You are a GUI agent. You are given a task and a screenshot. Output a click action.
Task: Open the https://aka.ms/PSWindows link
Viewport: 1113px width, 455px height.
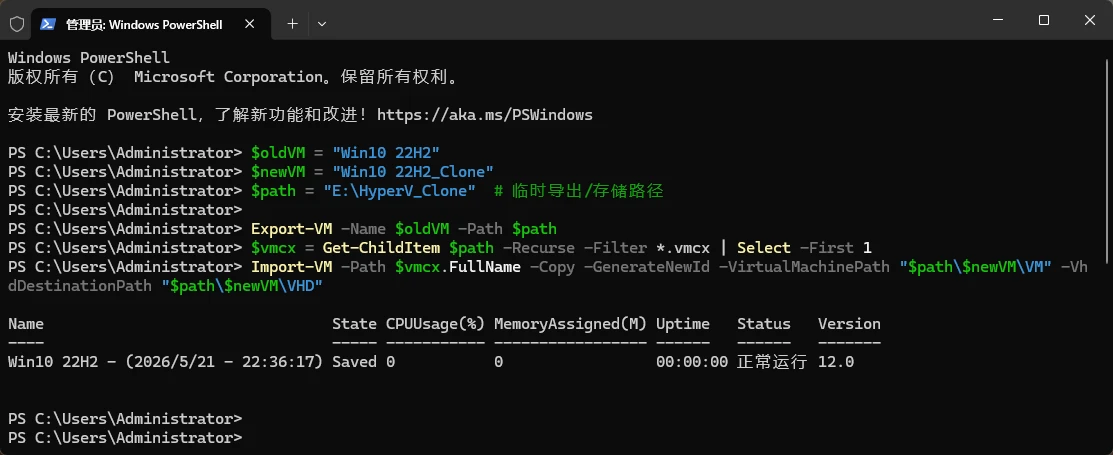tap(485, 114)
